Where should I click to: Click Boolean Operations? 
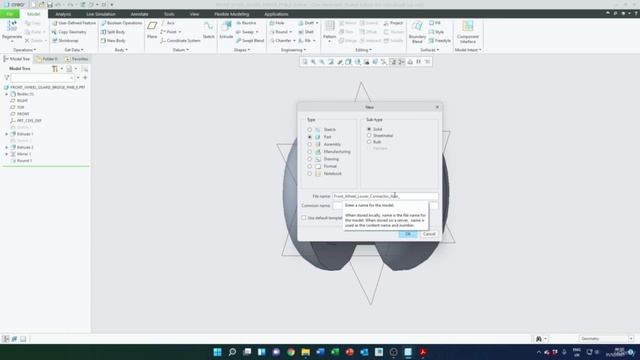121,23
